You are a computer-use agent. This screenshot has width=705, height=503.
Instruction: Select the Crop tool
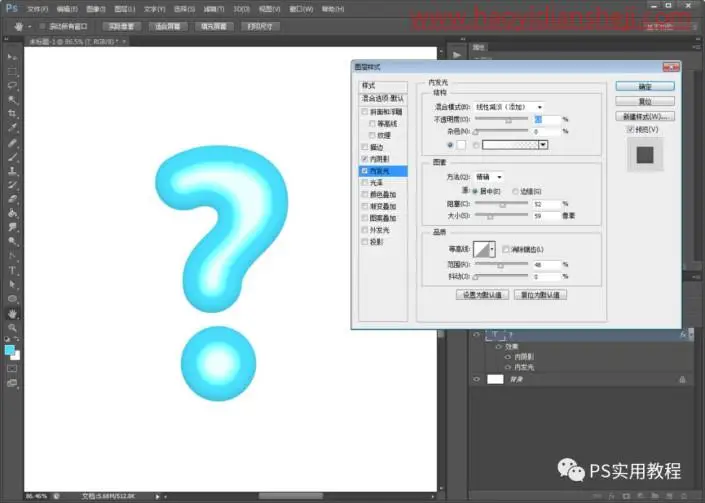(x=12, y=114)
